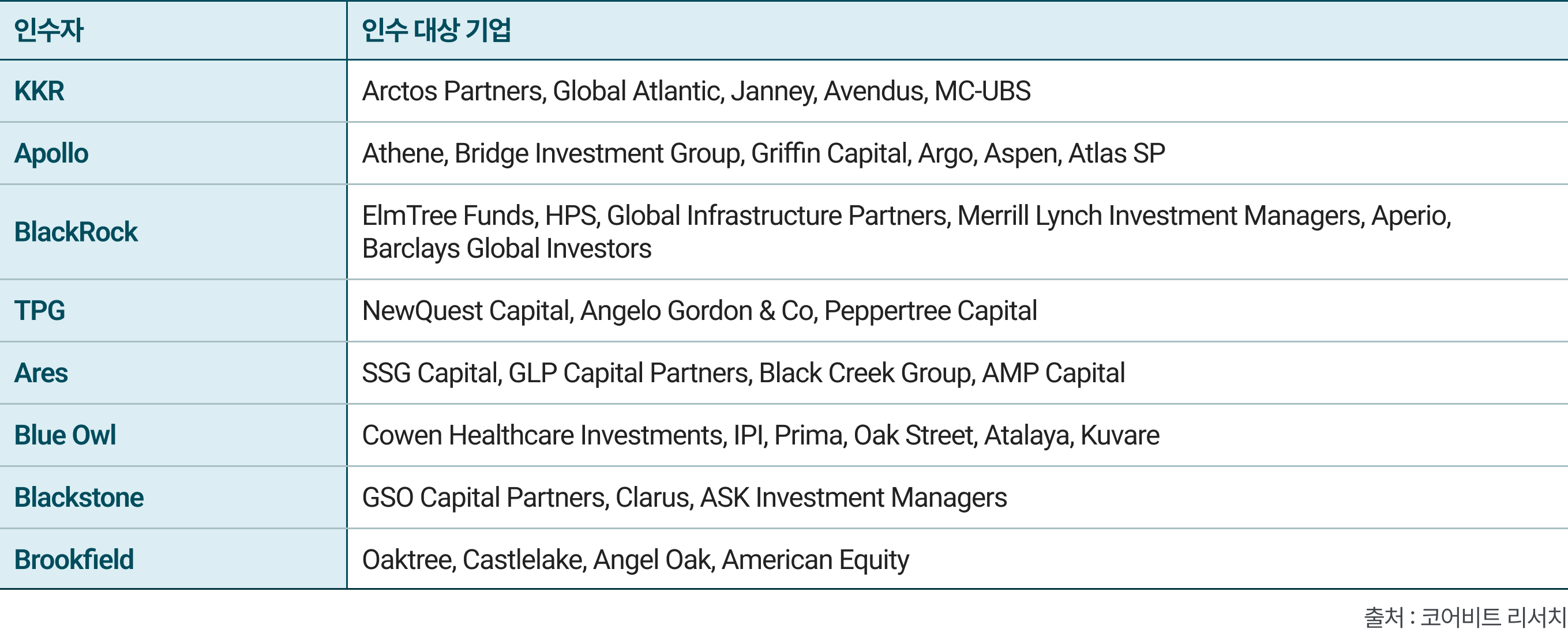The width and height of the screenshot is (1568, 633).
Task: Click the Ares acquirer cell
Action: tap(42, 373)
